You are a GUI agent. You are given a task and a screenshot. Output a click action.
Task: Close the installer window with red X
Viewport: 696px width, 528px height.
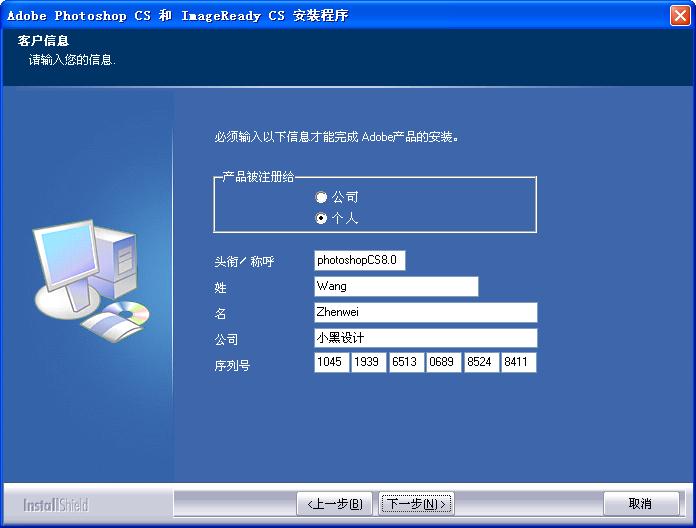point(679,15)
